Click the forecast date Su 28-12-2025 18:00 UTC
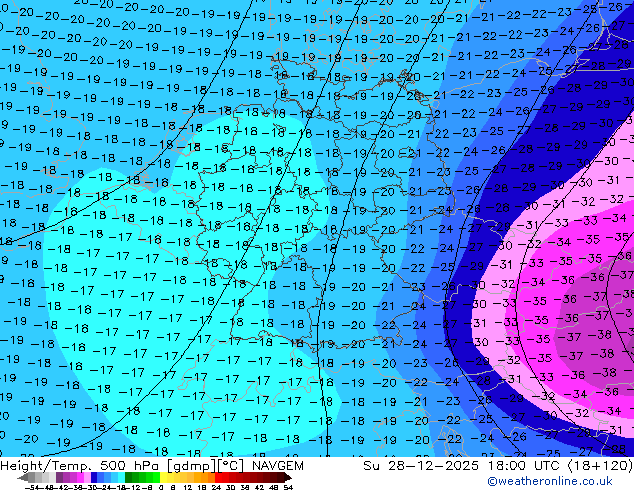The height and width of the screenshot is (490, 634). [x=463, y=466]
